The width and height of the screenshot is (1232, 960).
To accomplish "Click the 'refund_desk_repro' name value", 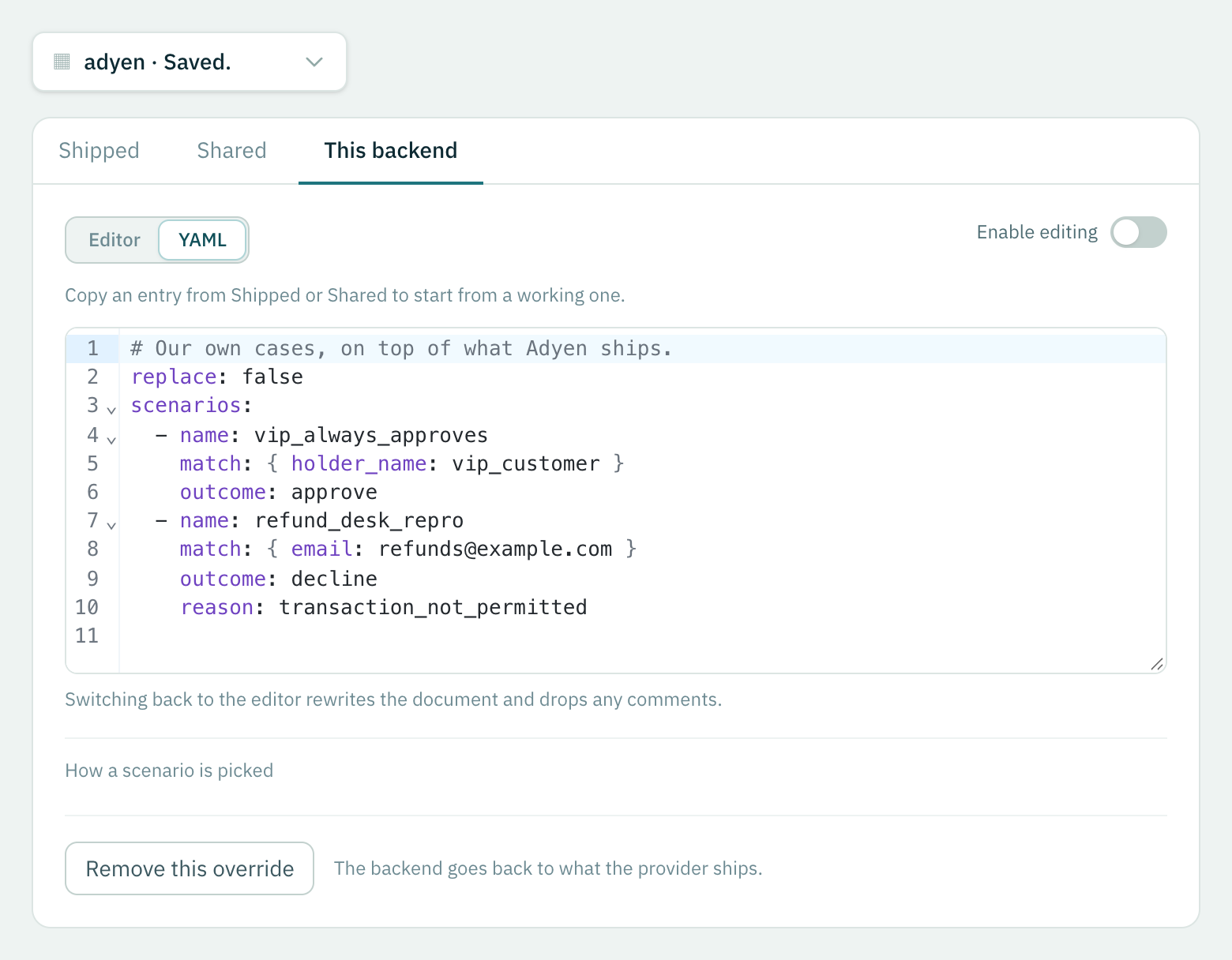I will coord(359,520).
